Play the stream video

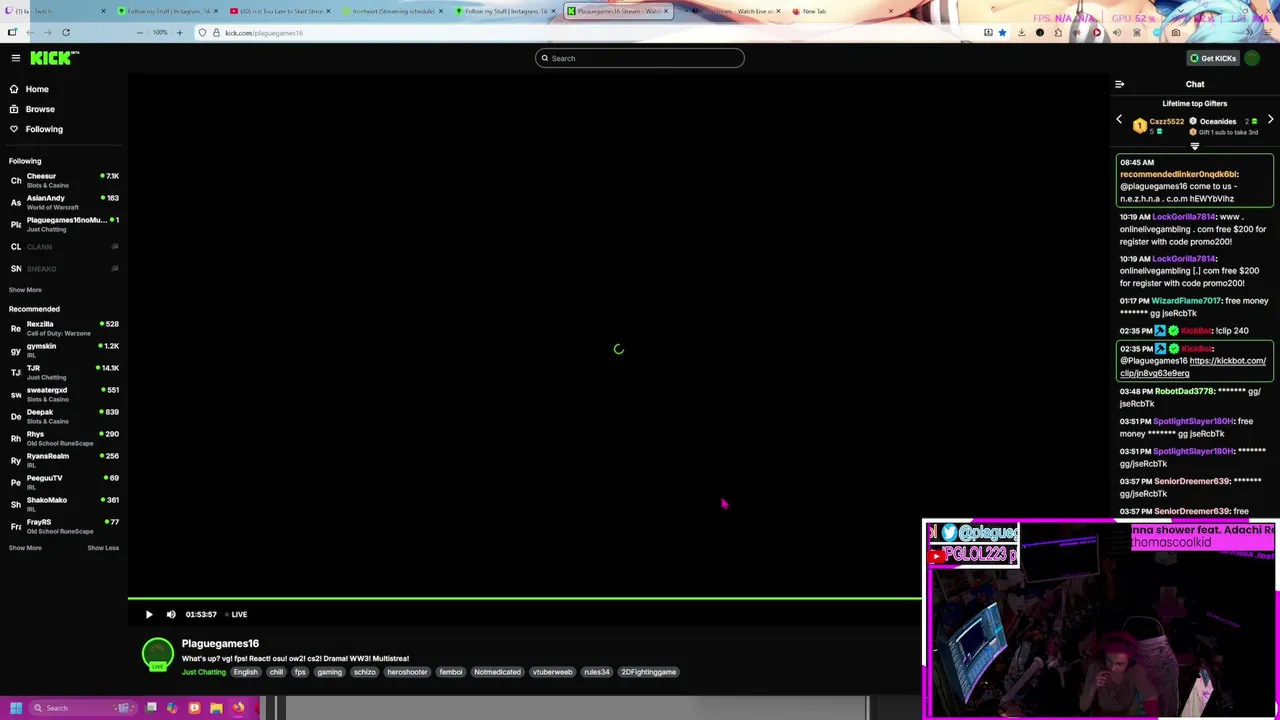coord(149,615)
